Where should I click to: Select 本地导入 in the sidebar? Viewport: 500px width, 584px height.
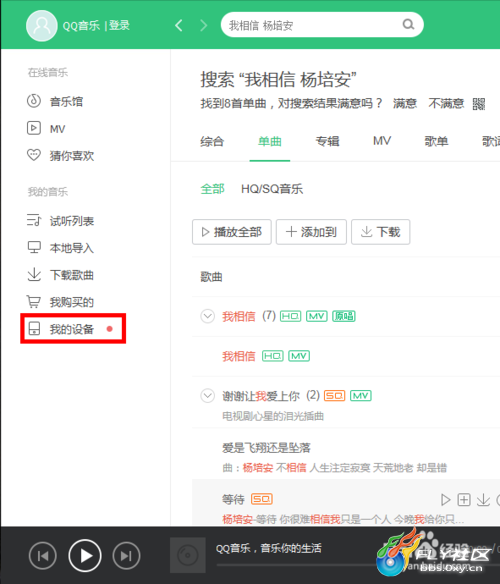click(60, 248)
